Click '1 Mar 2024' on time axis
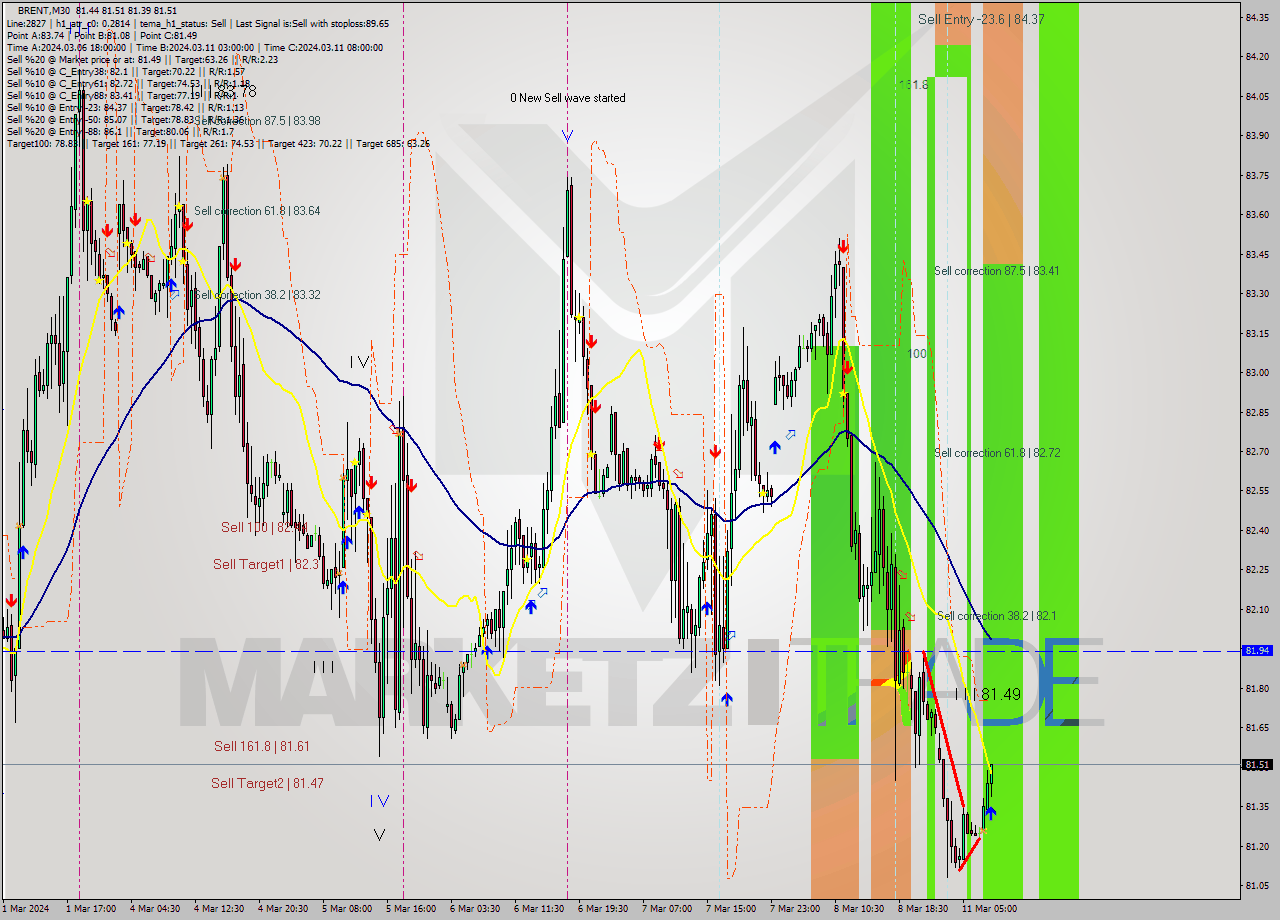Screen dimensions: 1280x920 pos(24,909)
